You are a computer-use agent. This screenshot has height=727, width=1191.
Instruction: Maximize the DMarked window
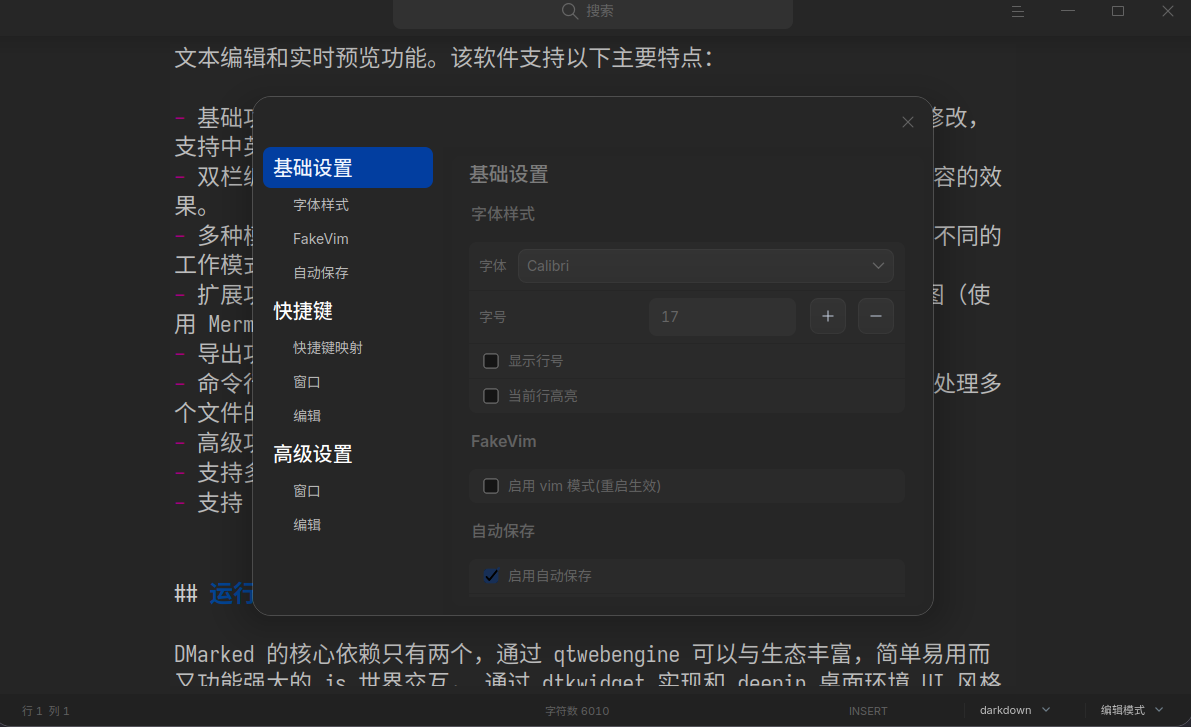(1118, 11)
